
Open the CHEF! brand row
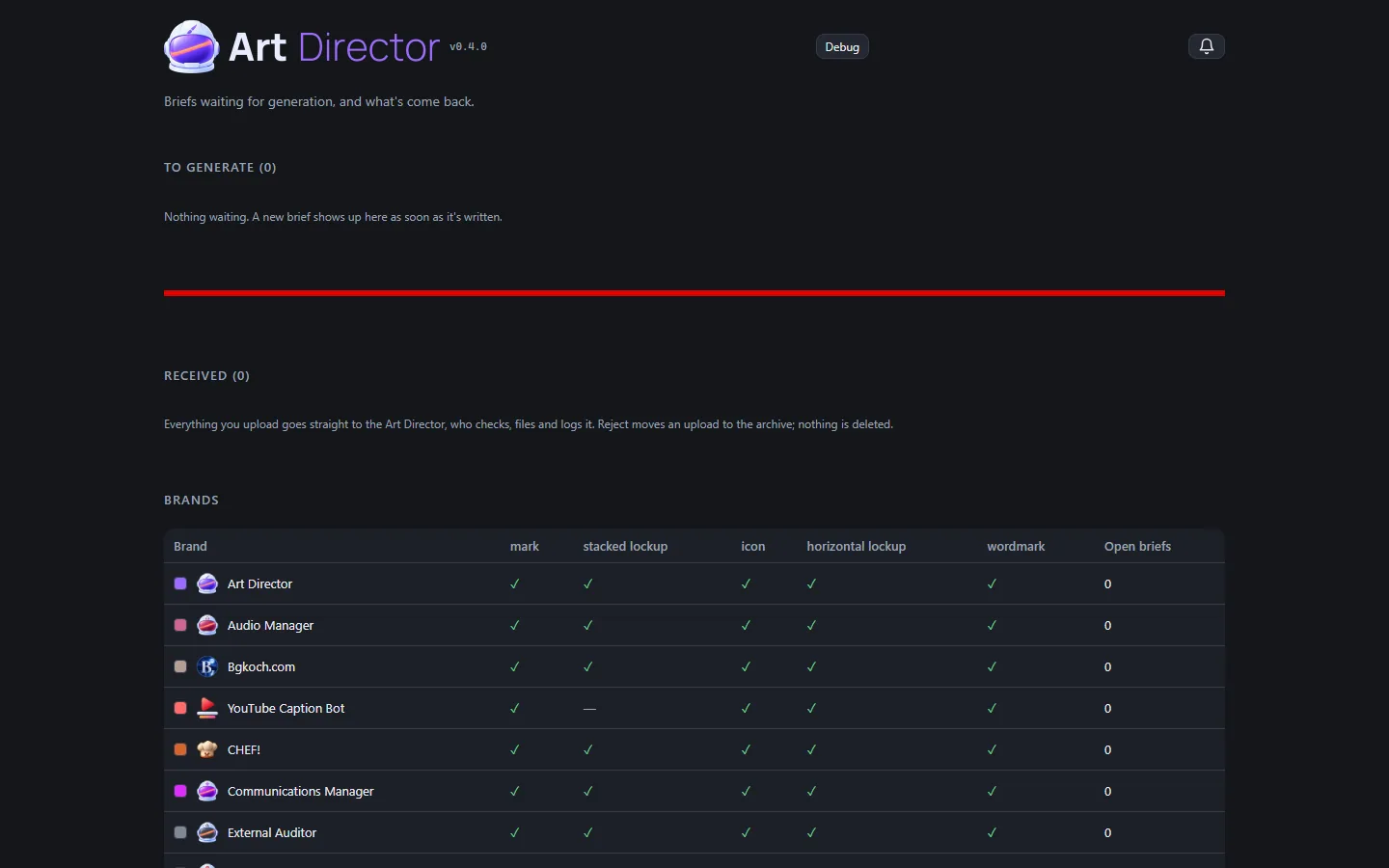[x=694, y=749]
